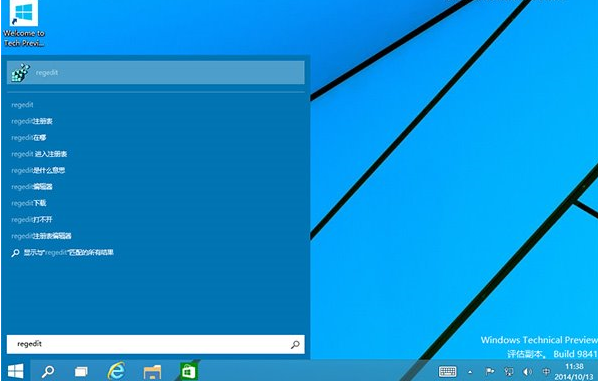Show all results matching regedit link
This screenshot has height=381, width=598.
click(63, 252)
